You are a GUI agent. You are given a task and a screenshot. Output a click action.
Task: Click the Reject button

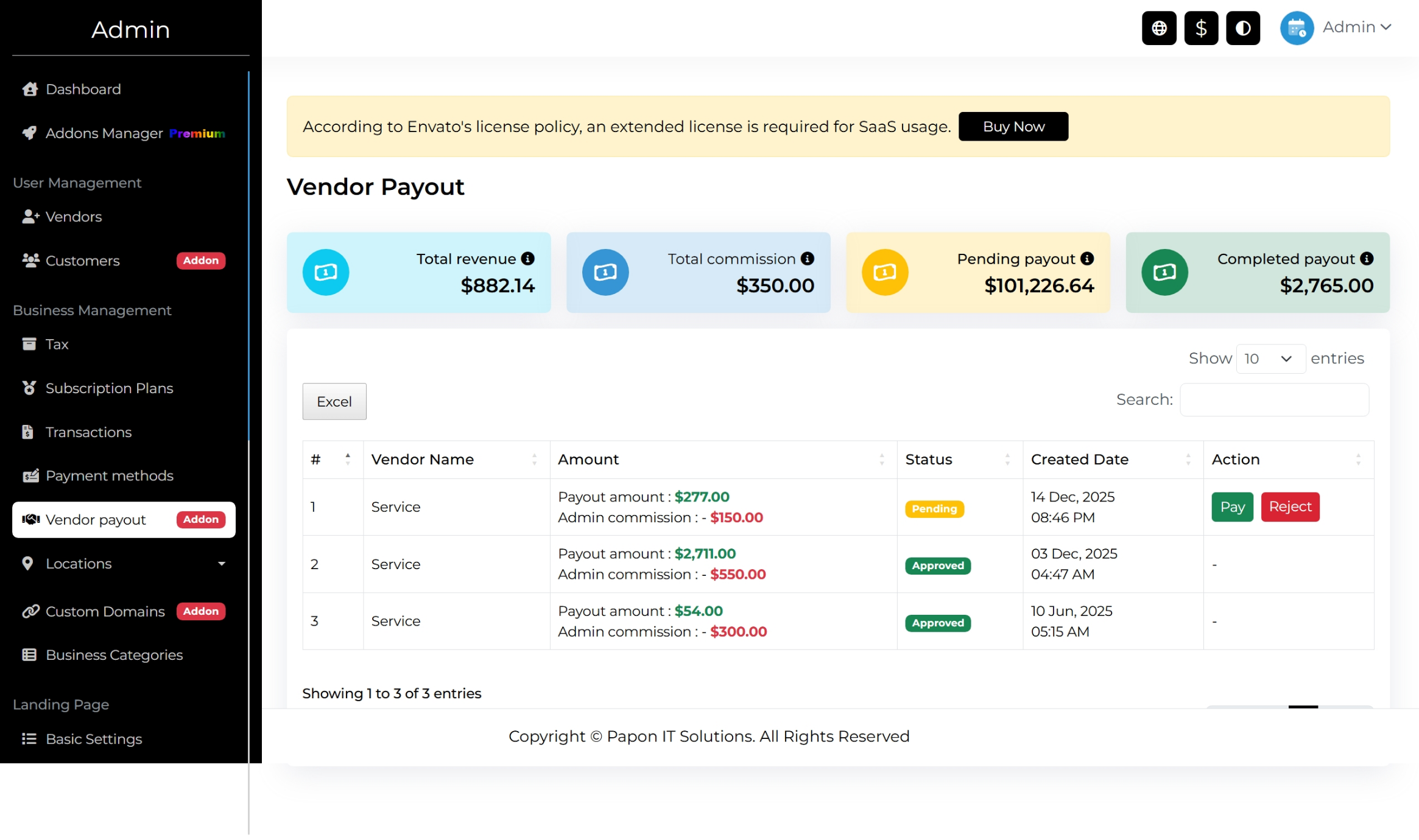pyautogui.click(x=1289, y=507)
